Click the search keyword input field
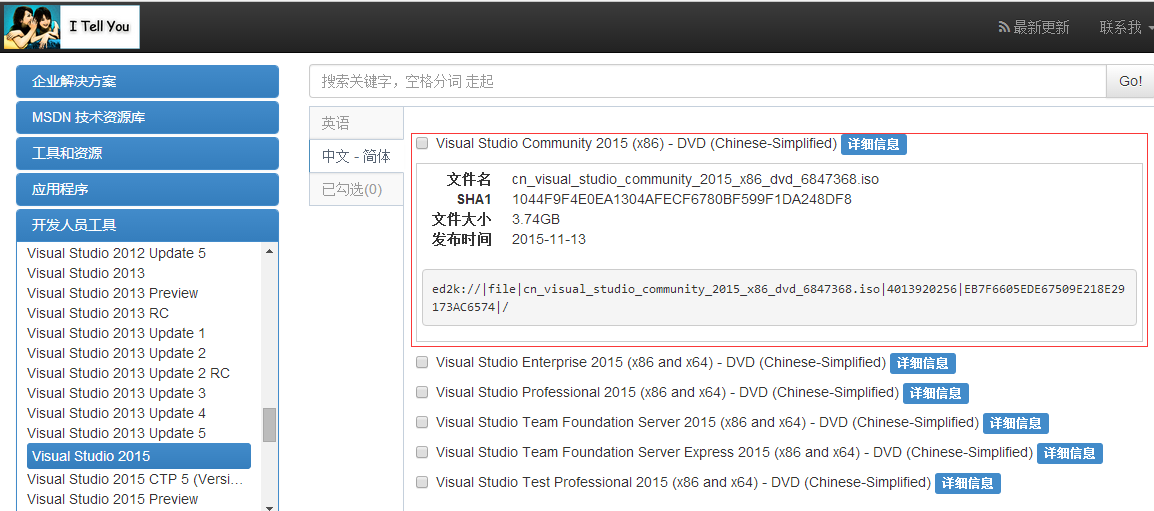Image resolution: width=1154 pixels, height=511 pixels. [707, 81]
